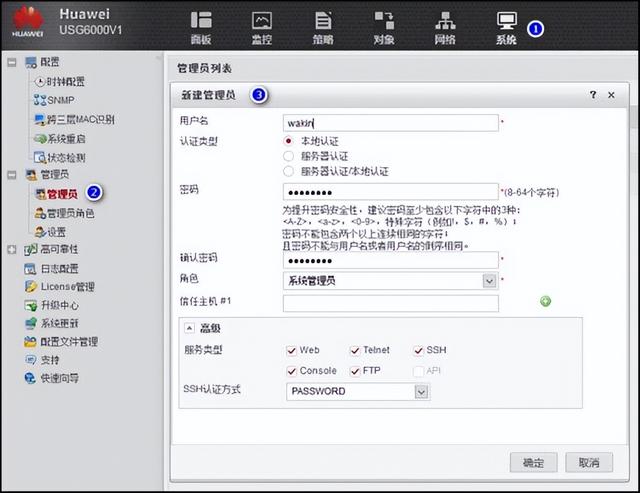Select 服务器认证 radio button
The height and width of the screenshot is (493, 640).
click(289, 157)
